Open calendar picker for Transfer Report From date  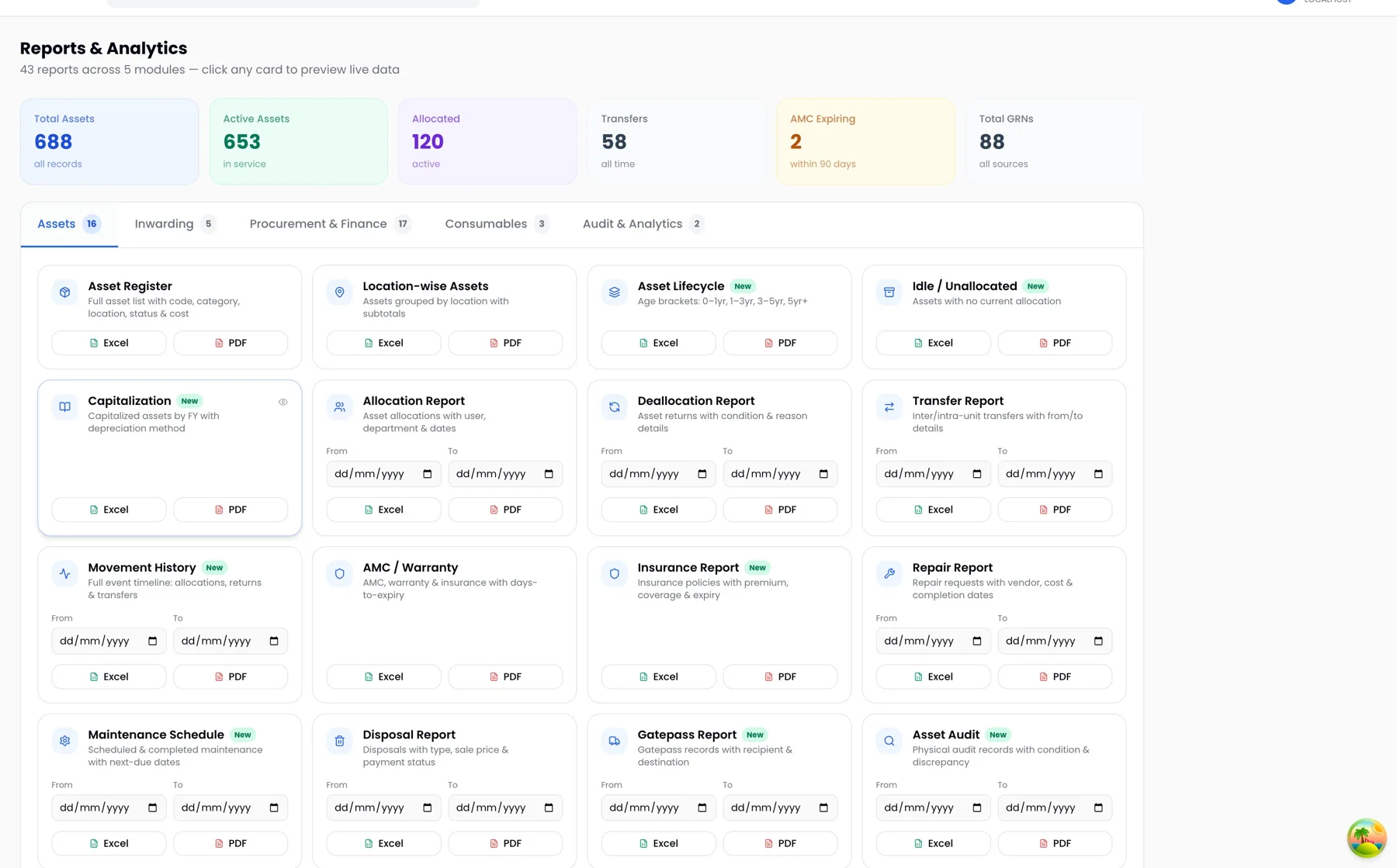tap(977, 474)
